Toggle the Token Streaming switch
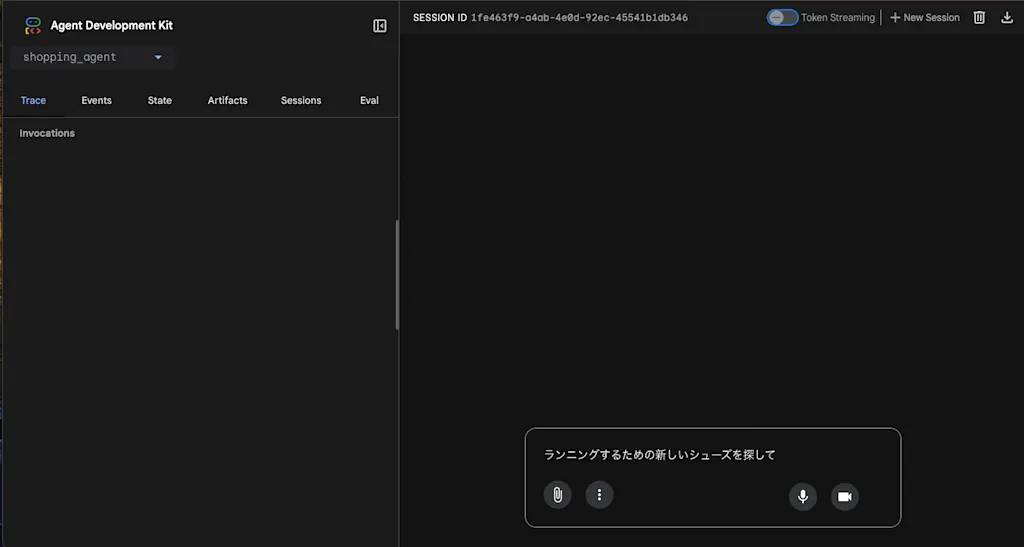Screen dimensions: 1024x547 pyautogui.click(x=782, y=18)
